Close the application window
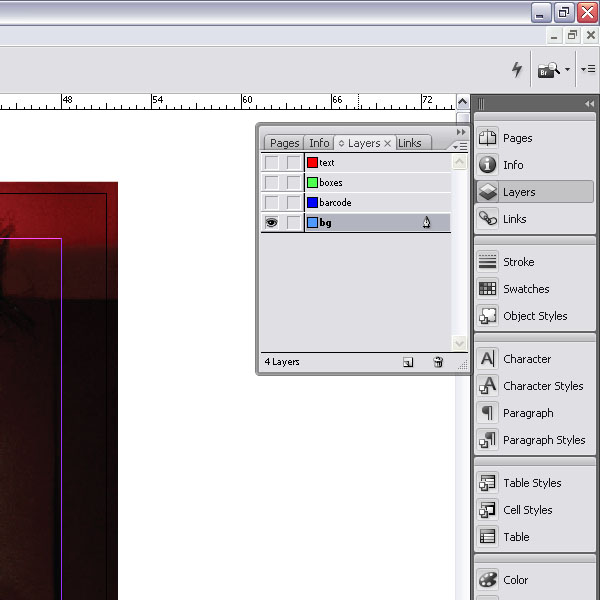 pos(587,13)
